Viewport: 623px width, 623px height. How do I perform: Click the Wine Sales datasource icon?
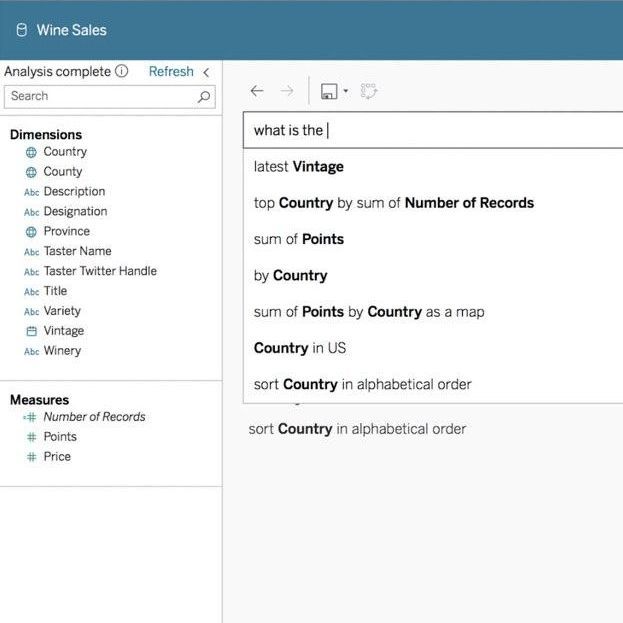click(x=22, y=30)
